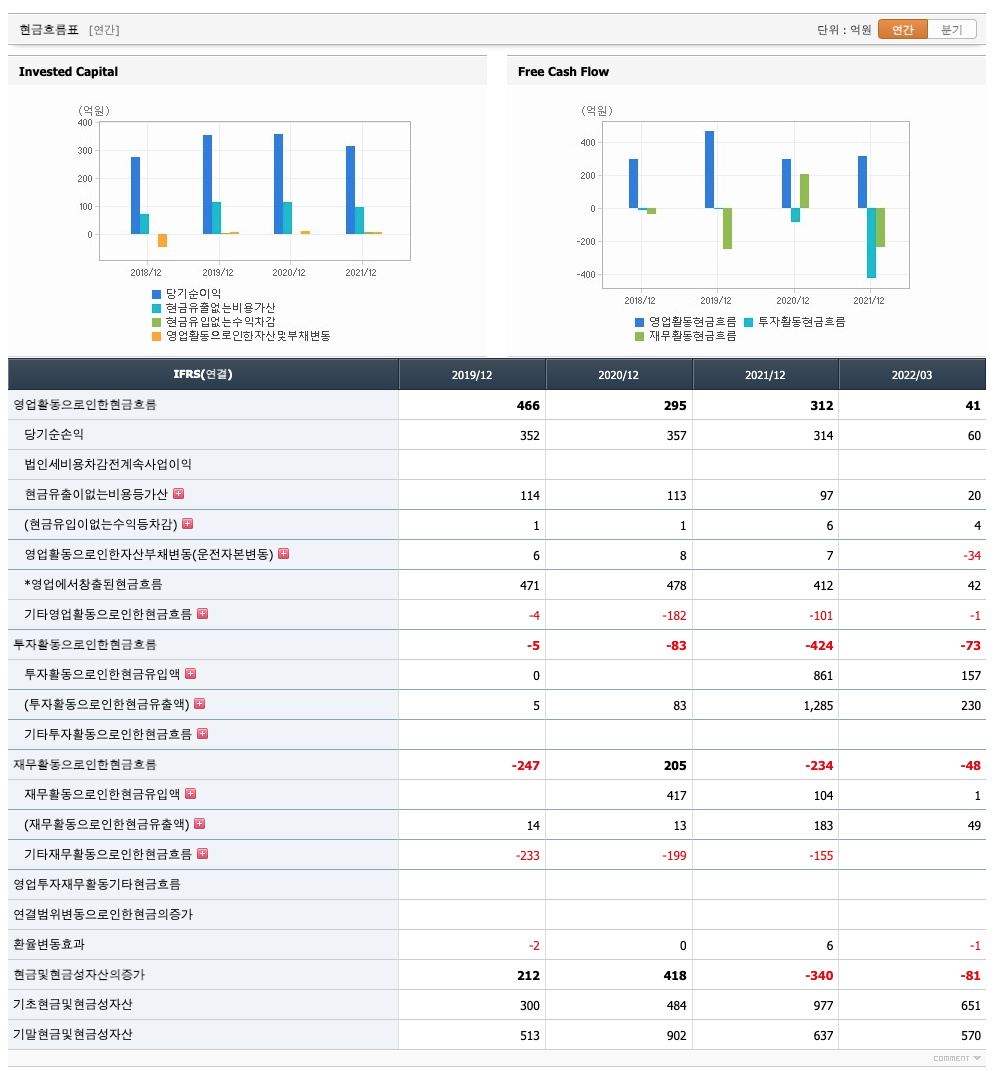Viewport: 997px width, 1085px height.
Task: Expand the (현금유입이없는수익등차감) row
Action: pyautogui.click(x=187, y=524)
